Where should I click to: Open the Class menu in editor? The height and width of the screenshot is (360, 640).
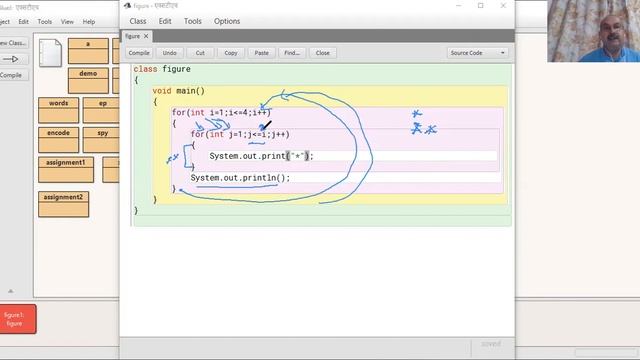[x=138, y=21]
